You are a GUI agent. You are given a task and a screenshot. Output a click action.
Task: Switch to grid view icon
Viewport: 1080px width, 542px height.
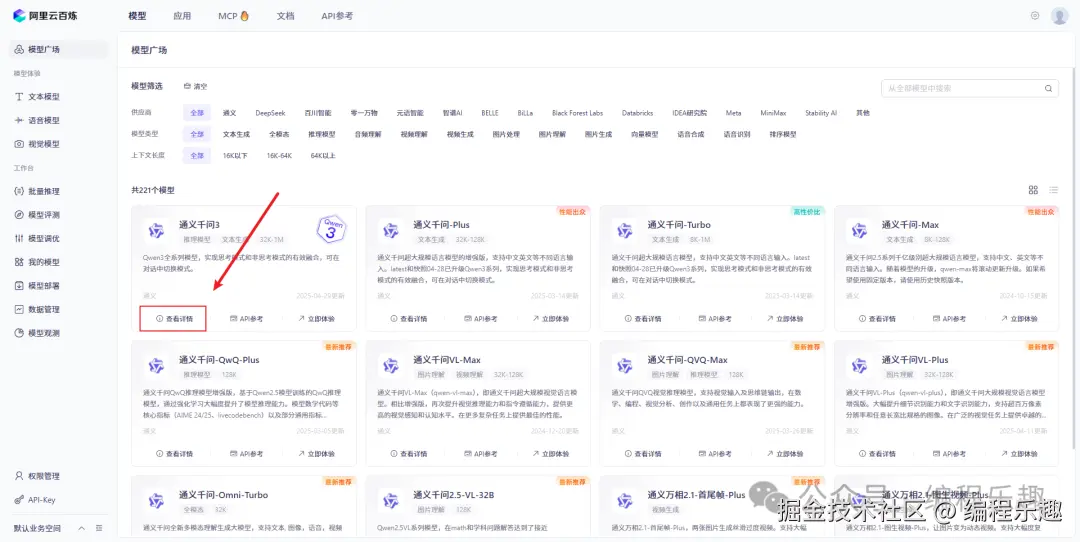[x=1033, y=190]
